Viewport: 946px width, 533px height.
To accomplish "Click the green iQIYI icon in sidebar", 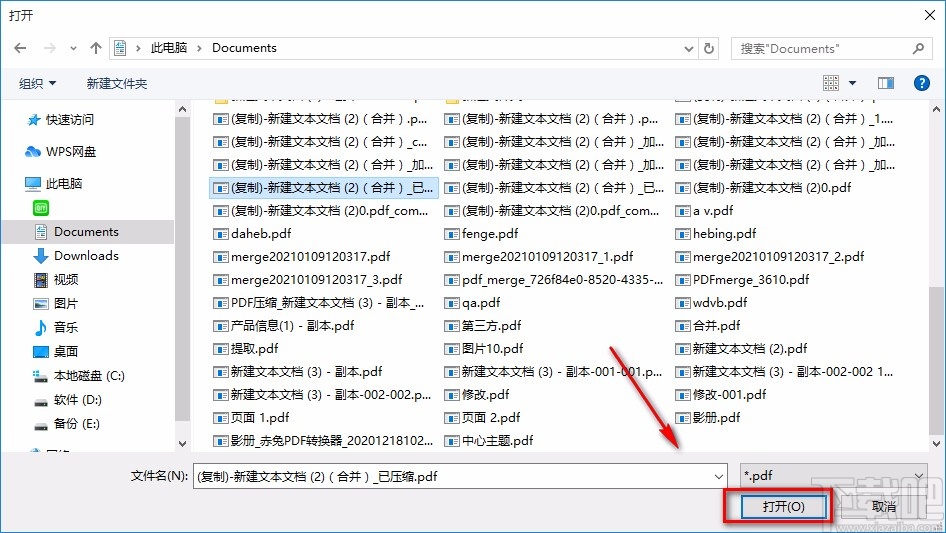I will pos(40,208).
